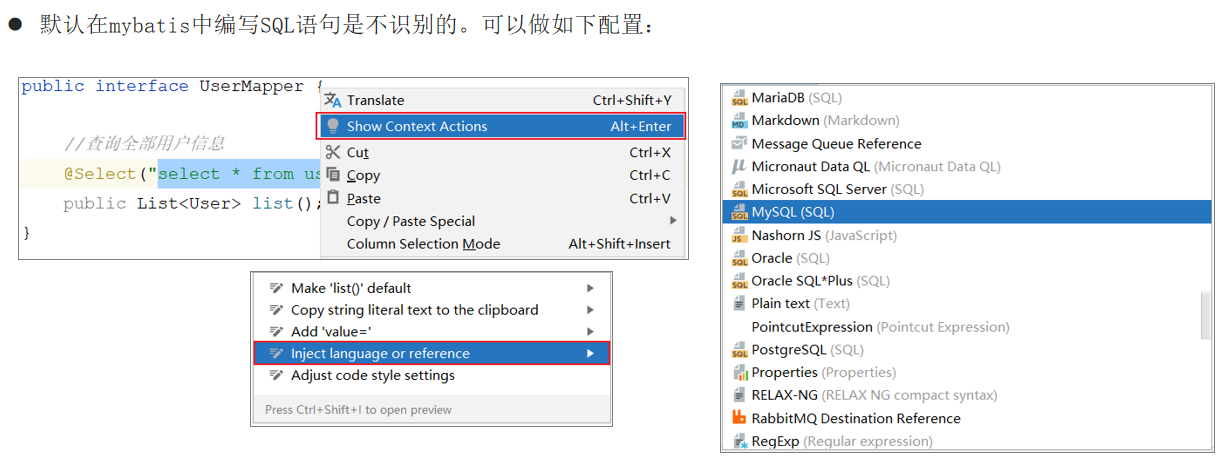Screen dimensions: 1223x463
Task: Expand Copy string literal text submenu arrow
Action: (x=591, y=310)
